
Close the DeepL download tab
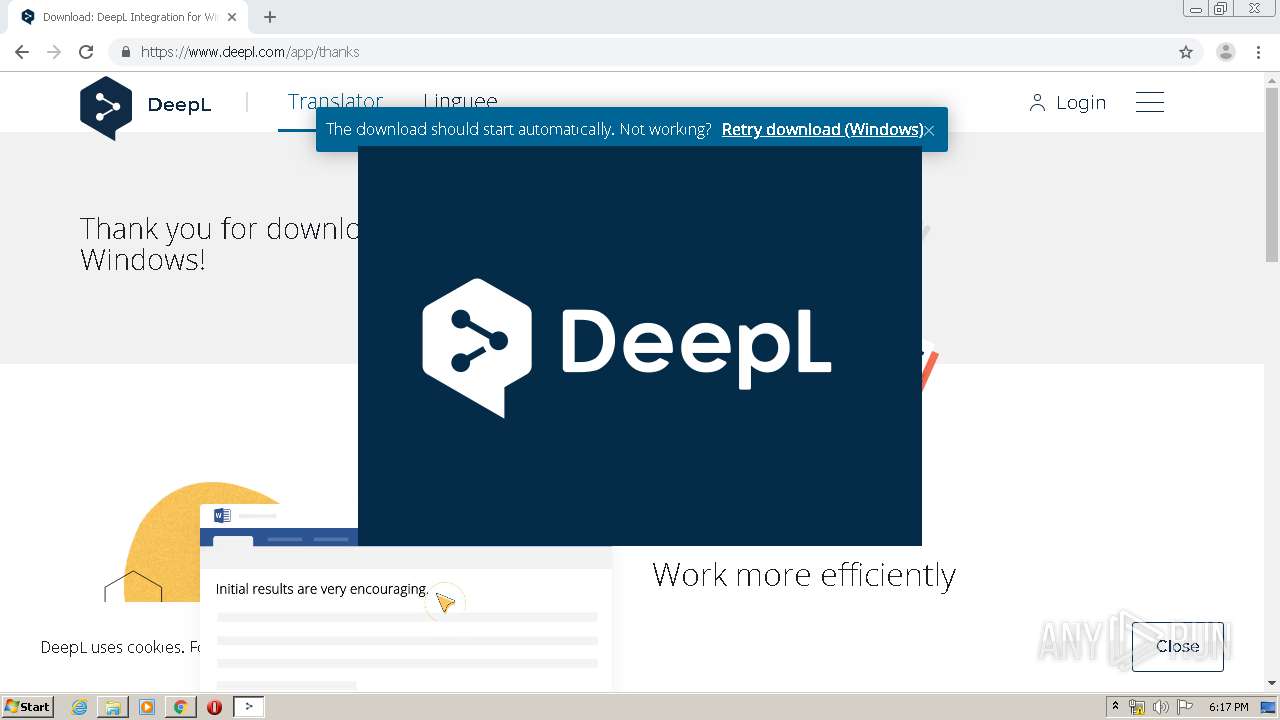coord(232,17)
